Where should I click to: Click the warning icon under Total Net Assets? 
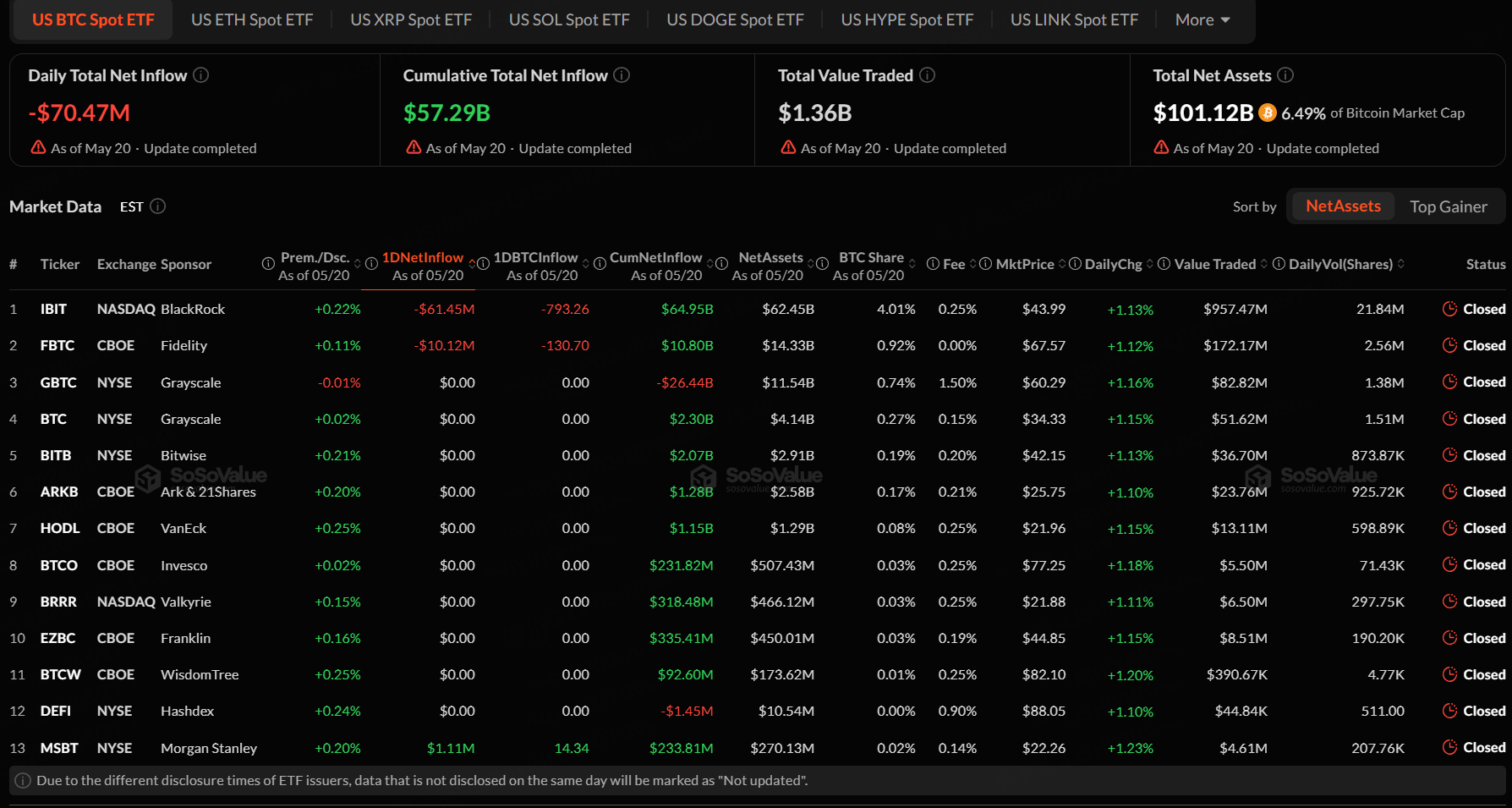(1161, 147)
